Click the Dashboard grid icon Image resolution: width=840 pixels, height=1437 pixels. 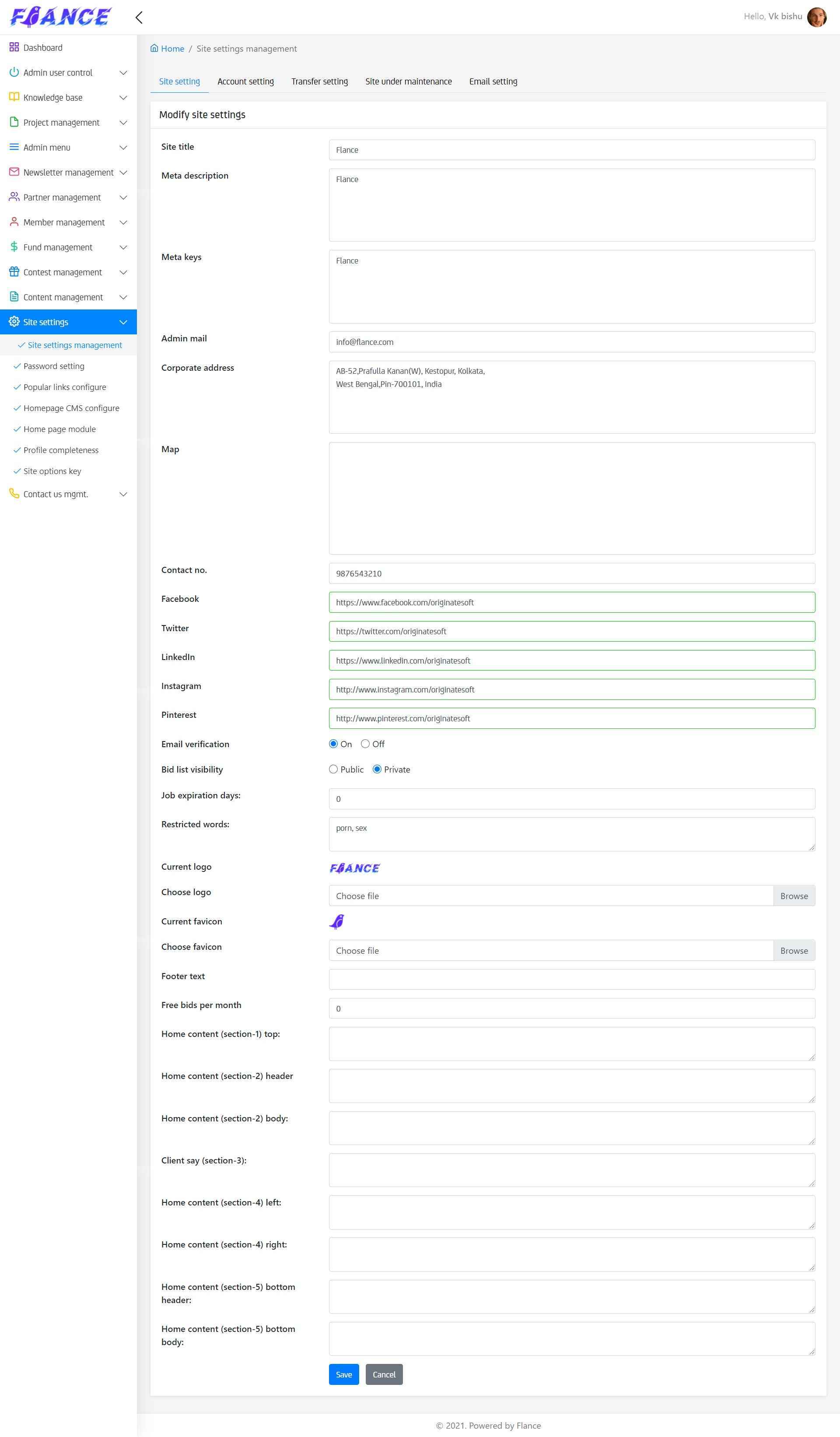pyautogui.click(x=14, y=47)
